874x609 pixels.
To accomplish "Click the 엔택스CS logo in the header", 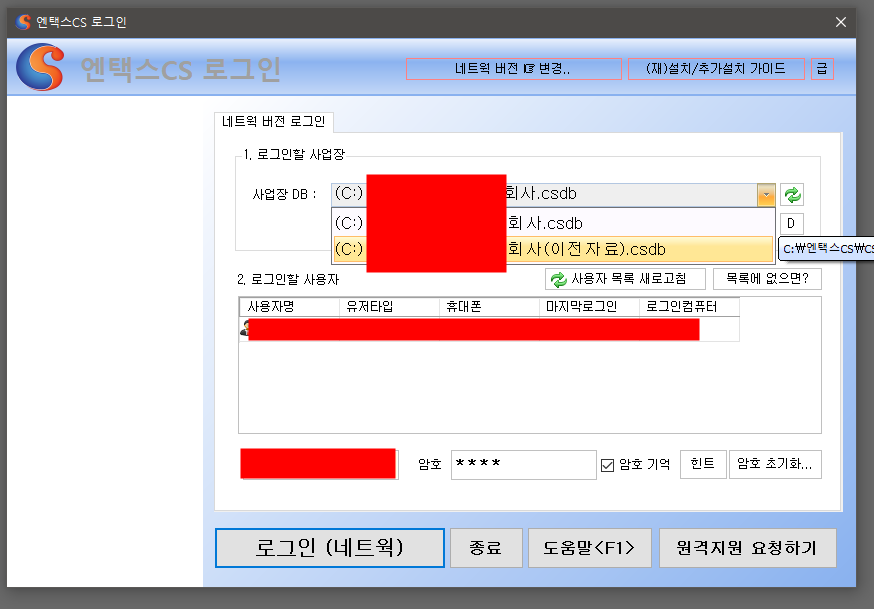I will [x=39, y=68].
